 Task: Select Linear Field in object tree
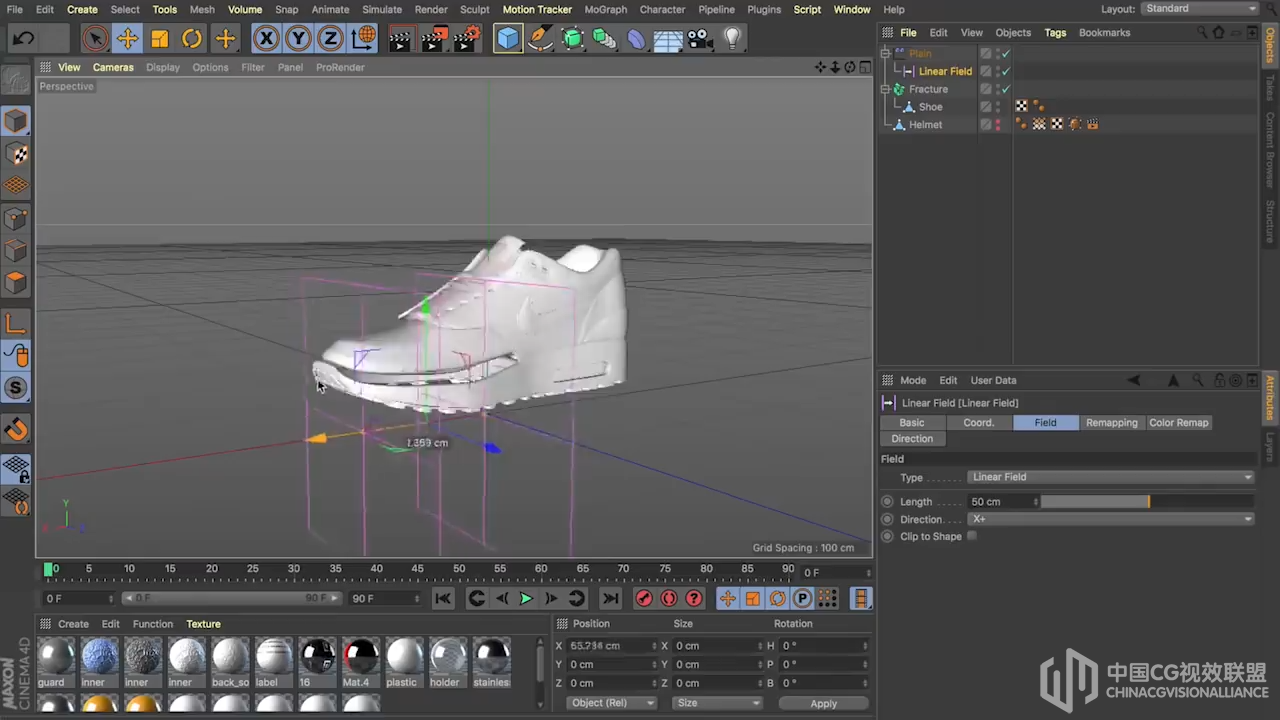click(x=945, y=71)
